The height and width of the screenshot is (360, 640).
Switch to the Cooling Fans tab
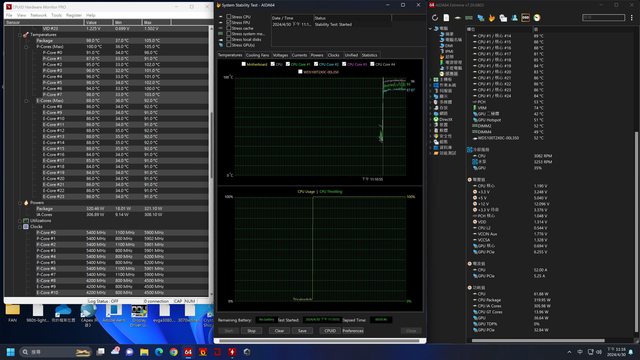point(258,55)
